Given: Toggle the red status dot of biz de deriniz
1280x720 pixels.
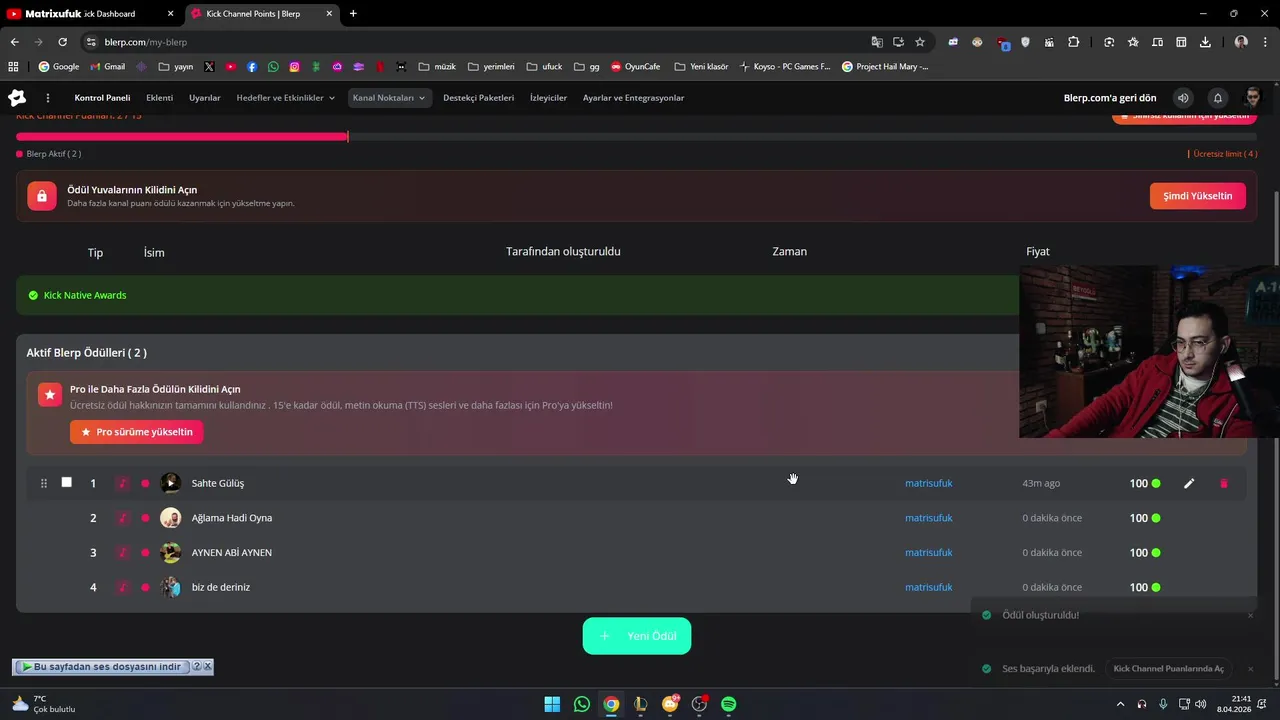Looking at the screenshot, I should (145, 587).
